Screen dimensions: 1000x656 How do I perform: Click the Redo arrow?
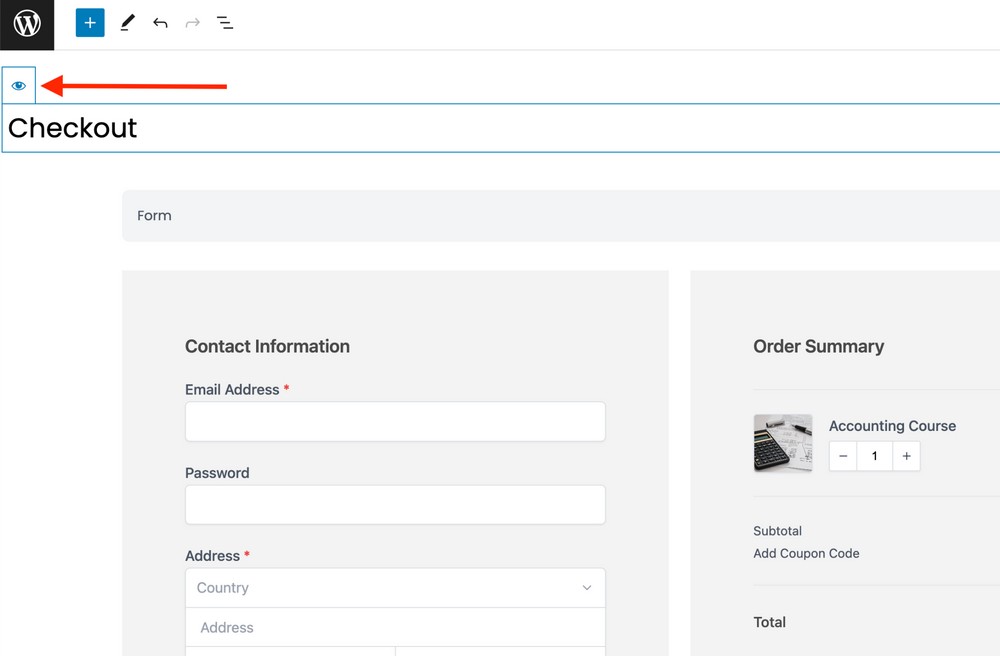click(x=192, y=22)
